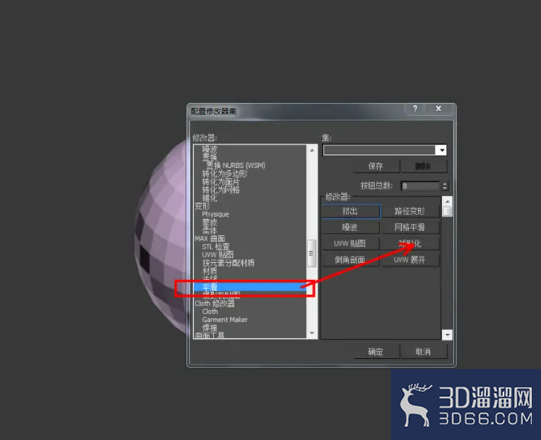541x440 pixels.
Task: Click the UVW 贴图 button in right grid
Action: click(x=351, y=244)
